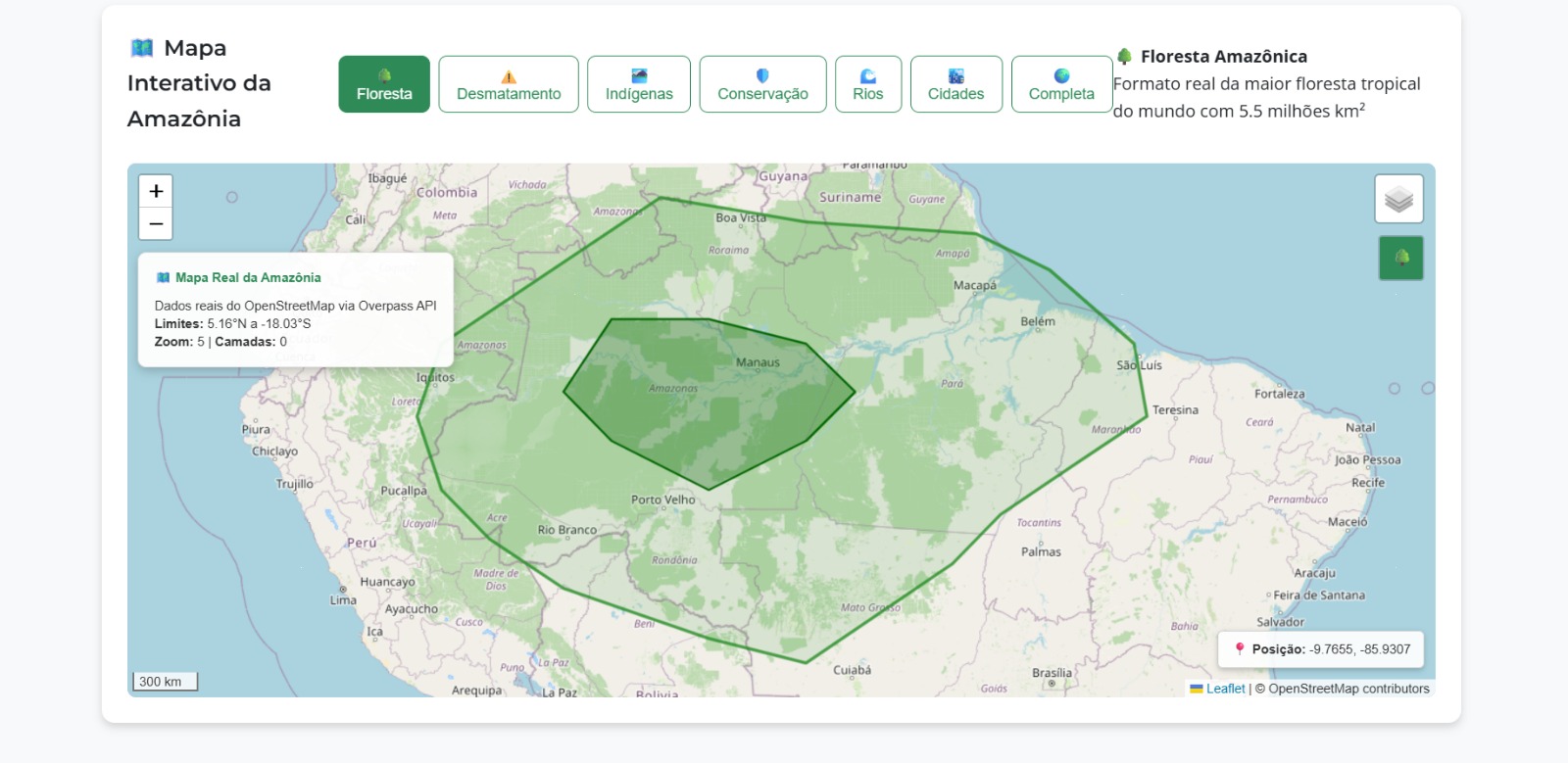Viewport: 1568px width, 763px height.
Task: Click the São Luís label
Action: 1139,365
